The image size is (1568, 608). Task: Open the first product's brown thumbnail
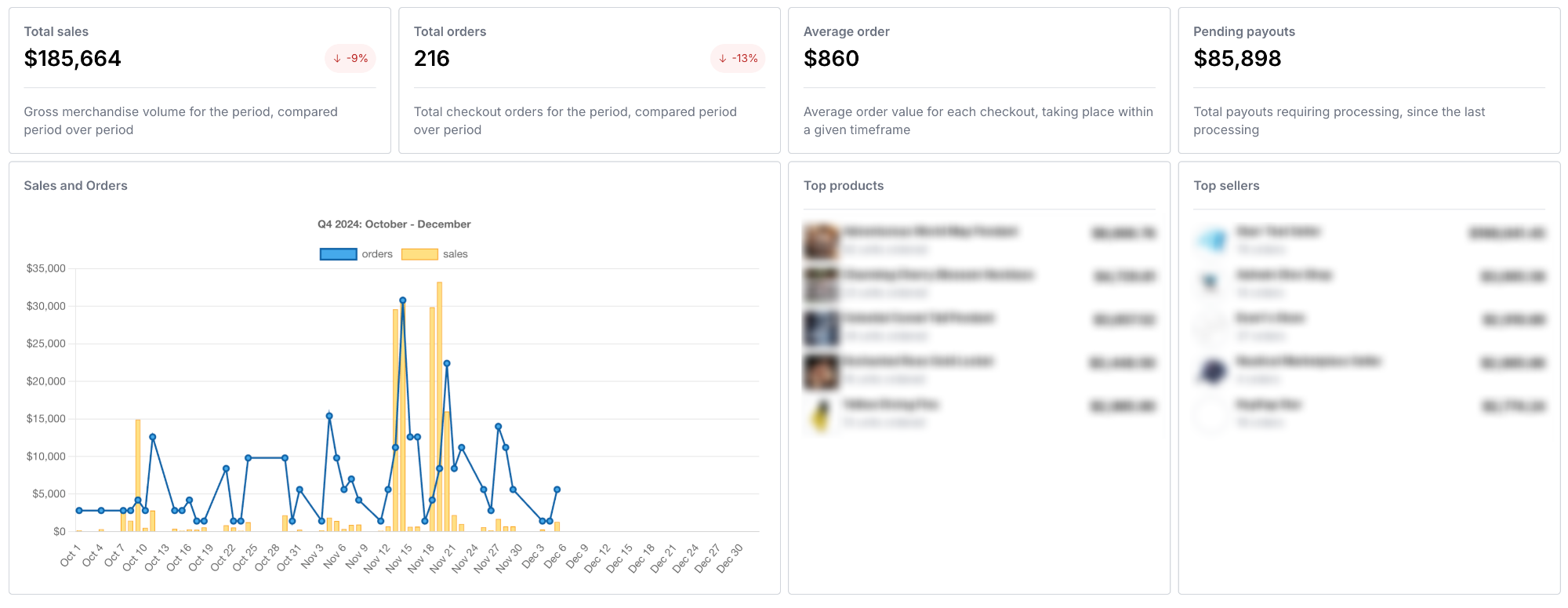tap(821, 241)
